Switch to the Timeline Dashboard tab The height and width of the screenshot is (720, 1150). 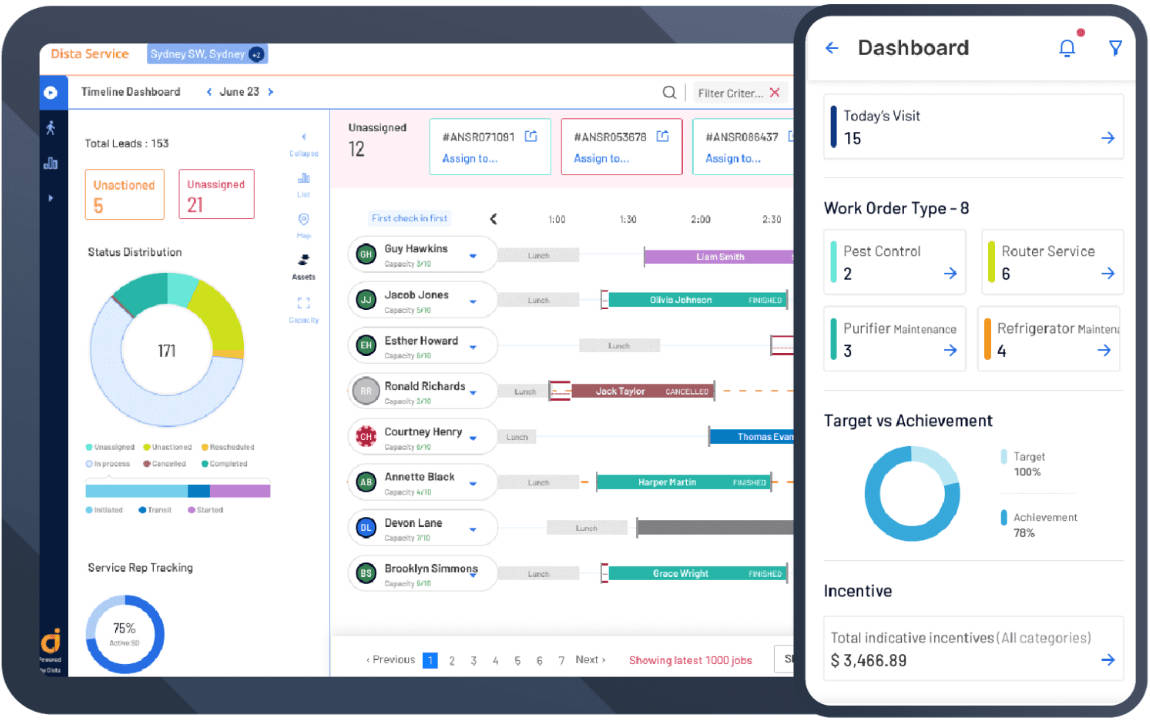coord(130,90)
